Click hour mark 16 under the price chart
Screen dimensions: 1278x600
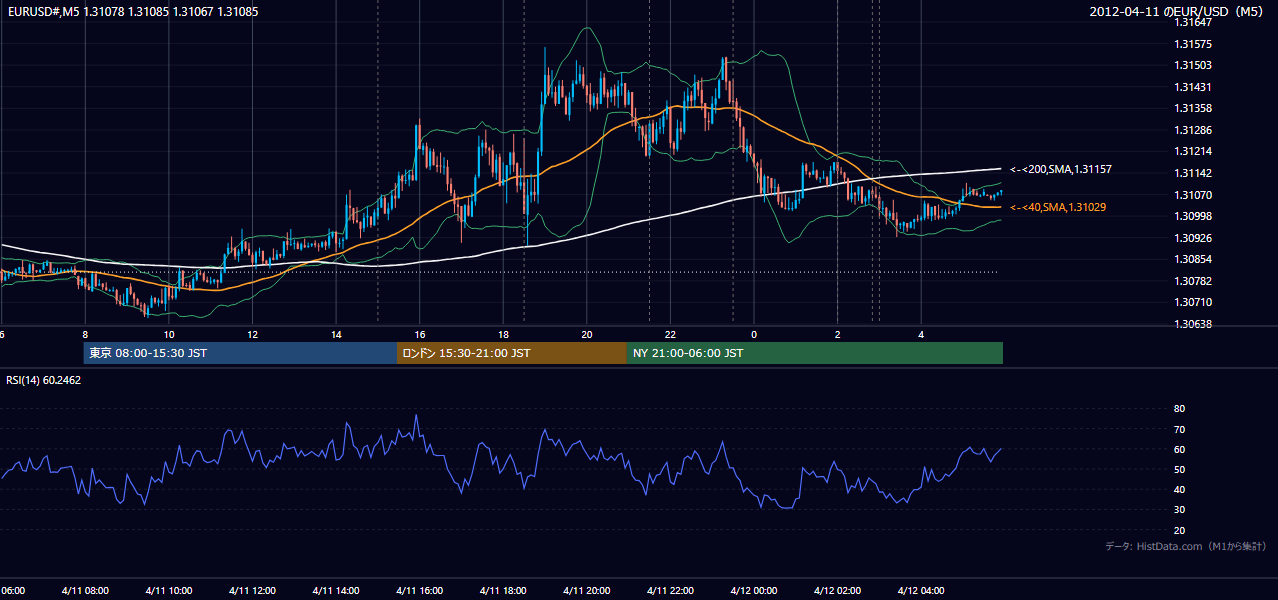point(420,335)
